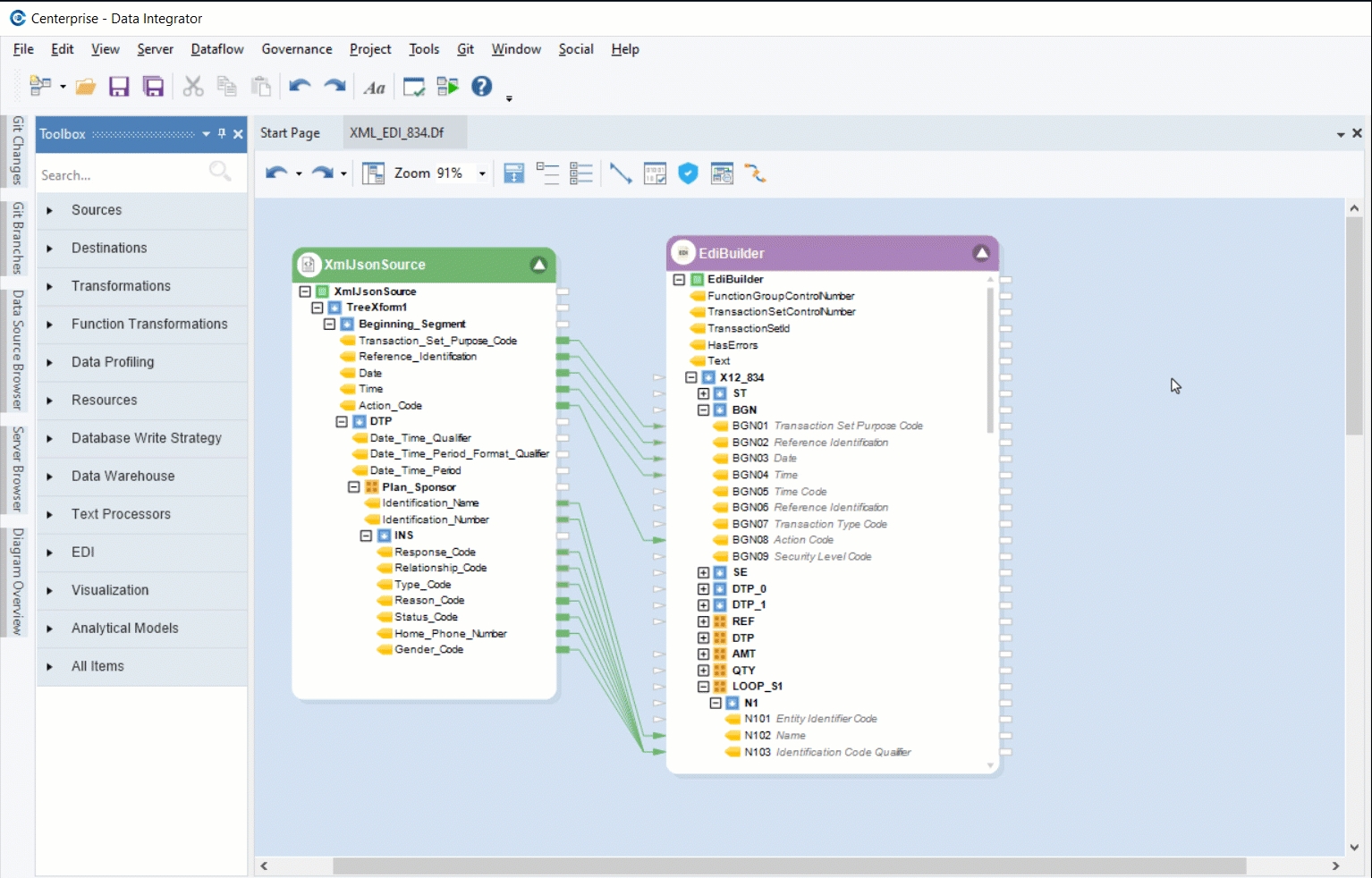Click the Toolbox search field

pos(121,175)
